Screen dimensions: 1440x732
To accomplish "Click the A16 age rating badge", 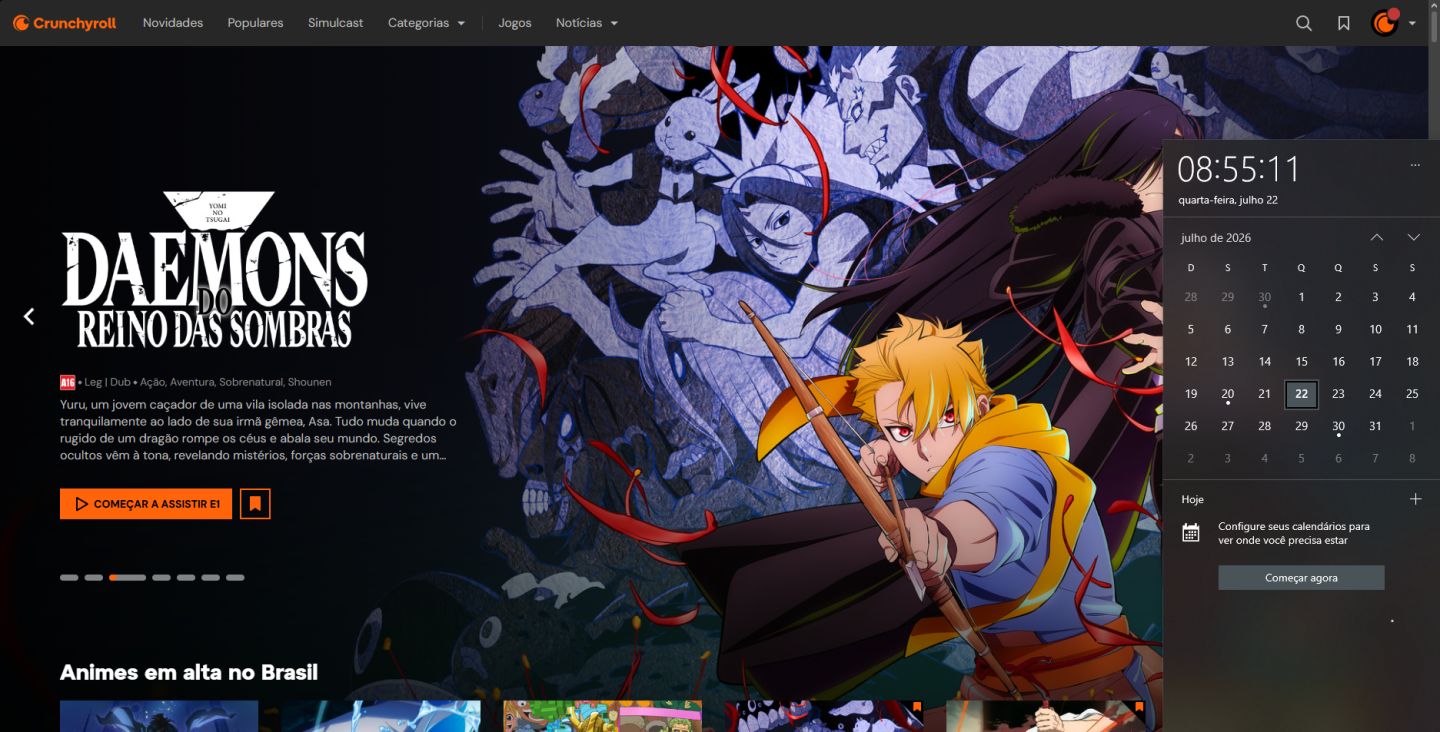I will coord(67,382).
